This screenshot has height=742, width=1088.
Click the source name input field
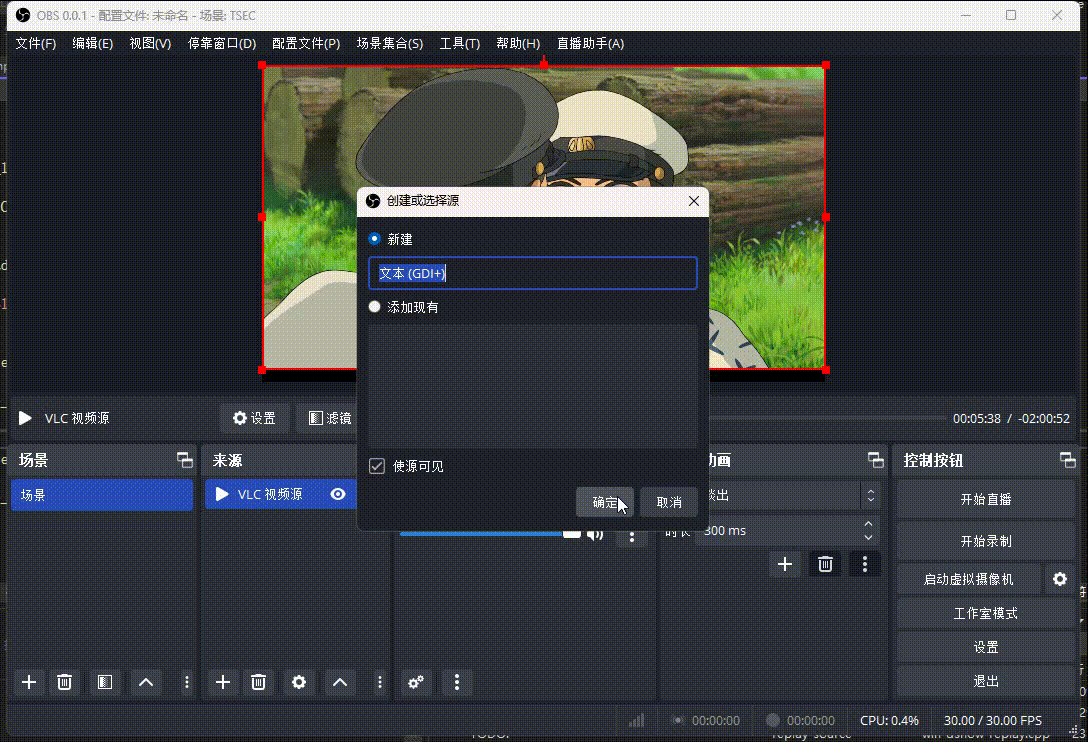click(x=533, y=273)
